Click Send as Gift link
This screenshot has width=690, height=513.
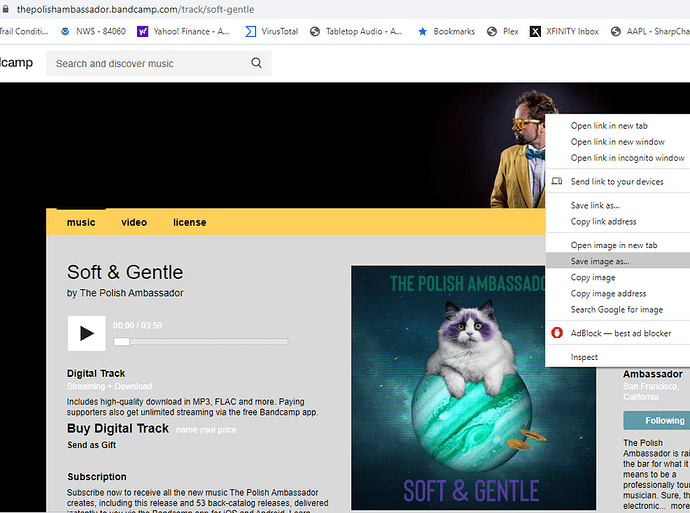92,445
